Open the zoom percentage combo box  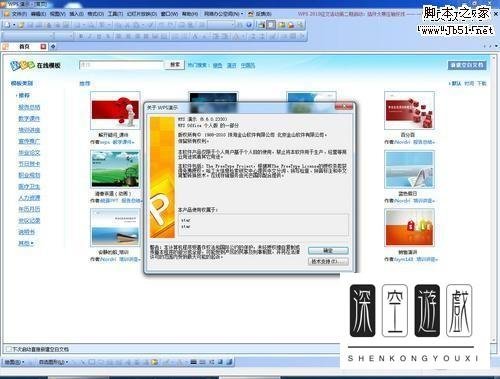[221, 25]
